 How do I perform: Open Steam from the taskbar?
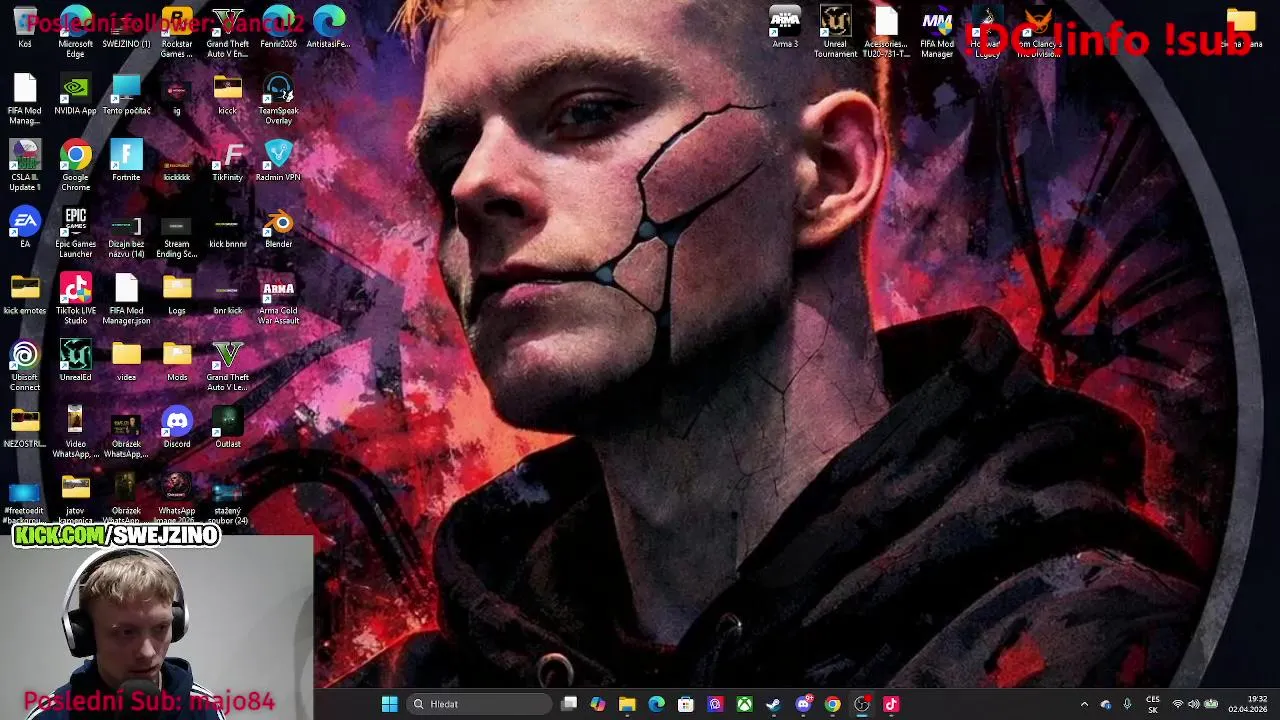pyautogui.click(x=773, y=704)
